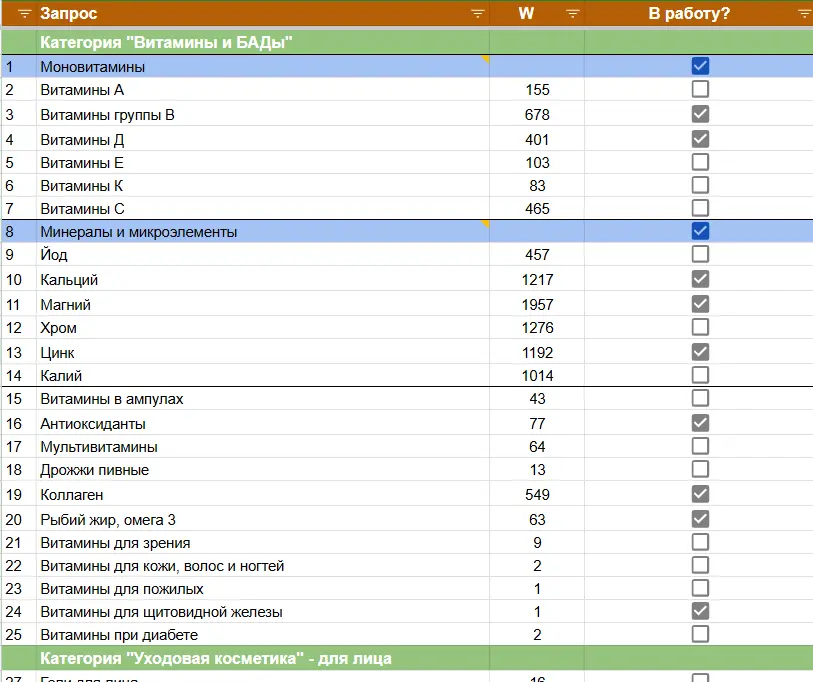
Task: Untick the Рыбий жир, омега 3 checkbox
Action: (700, 519)
